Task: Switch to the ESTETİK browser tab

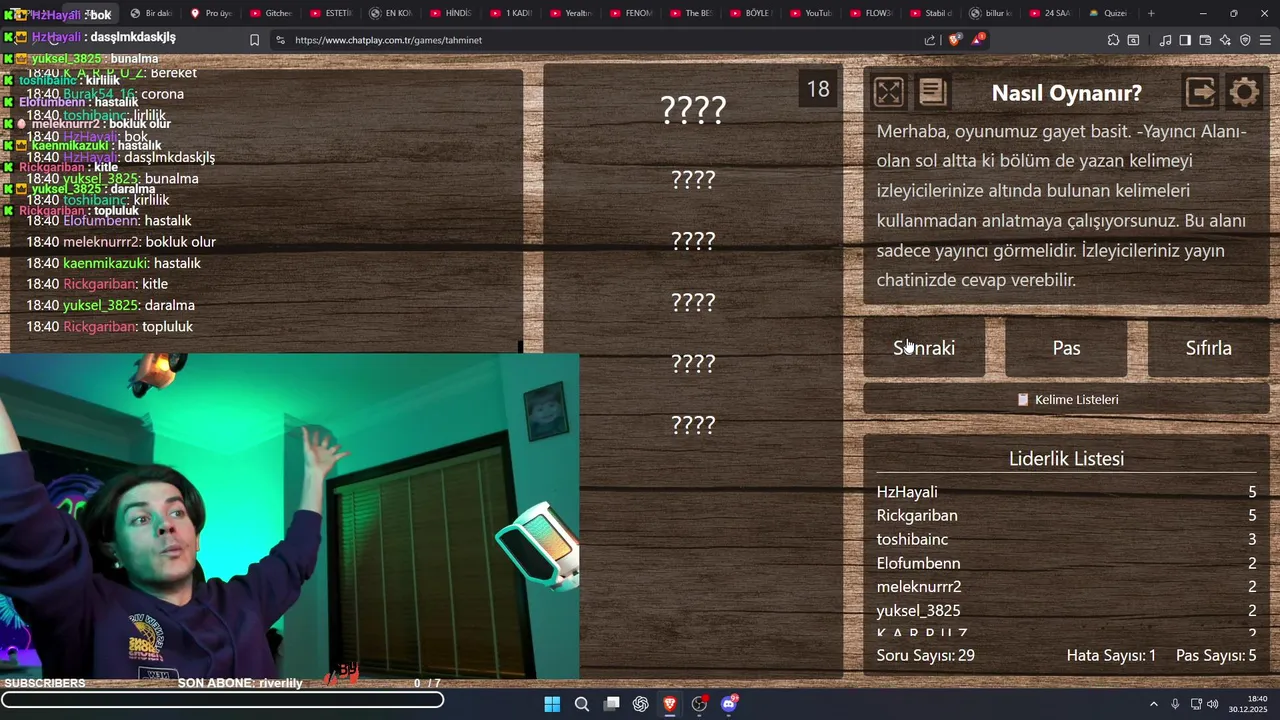Action: click(331, 13)
